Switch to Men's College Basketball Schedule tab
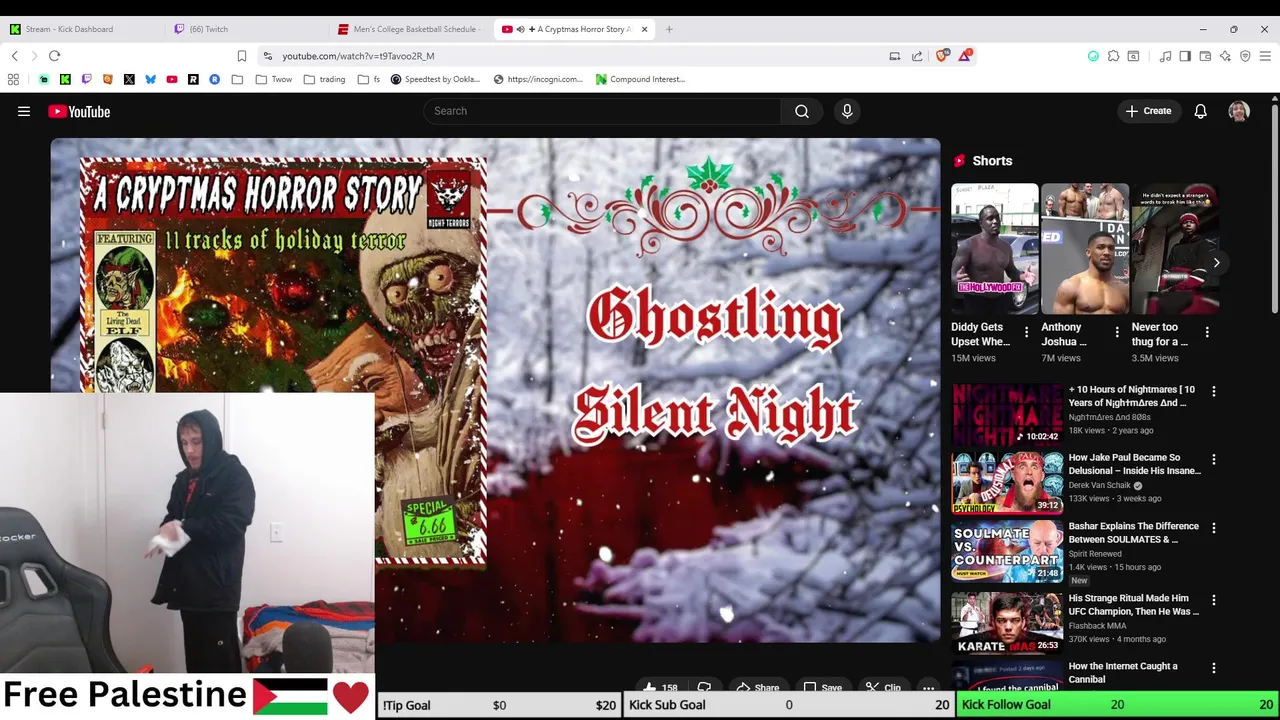Screen dimensions: 1280x720 pos(410,29)
